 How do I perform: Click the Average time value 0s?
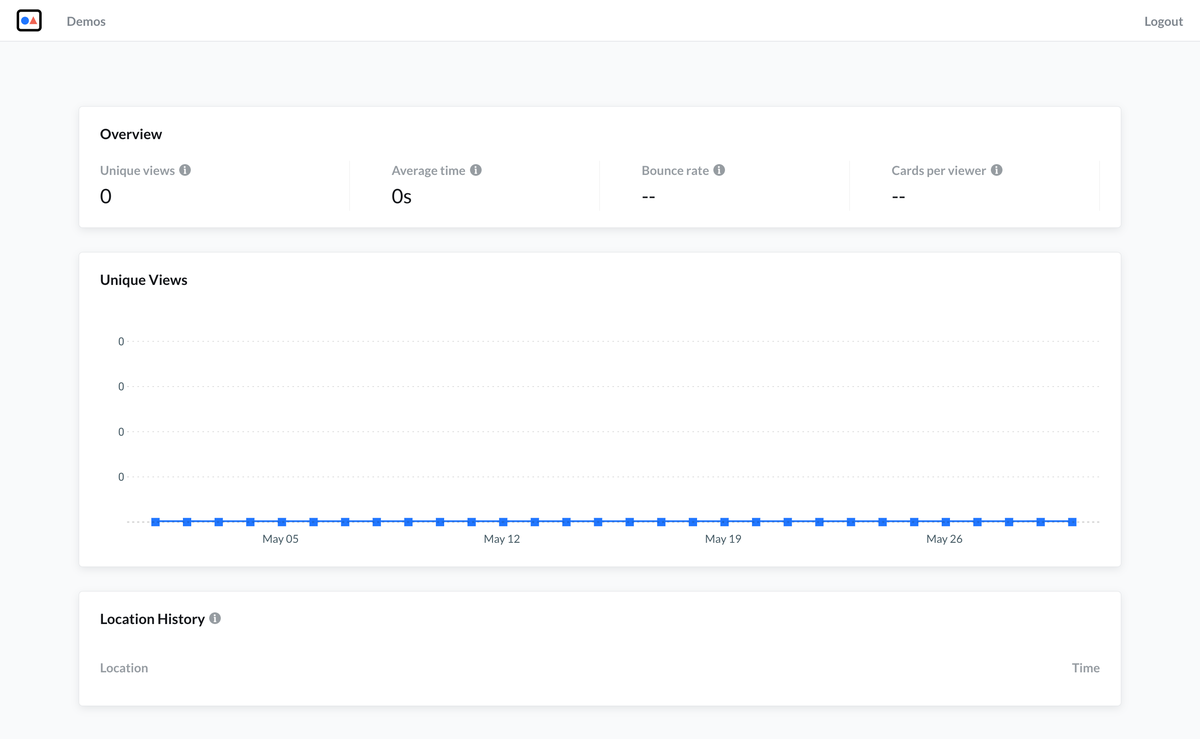(401, 197)
